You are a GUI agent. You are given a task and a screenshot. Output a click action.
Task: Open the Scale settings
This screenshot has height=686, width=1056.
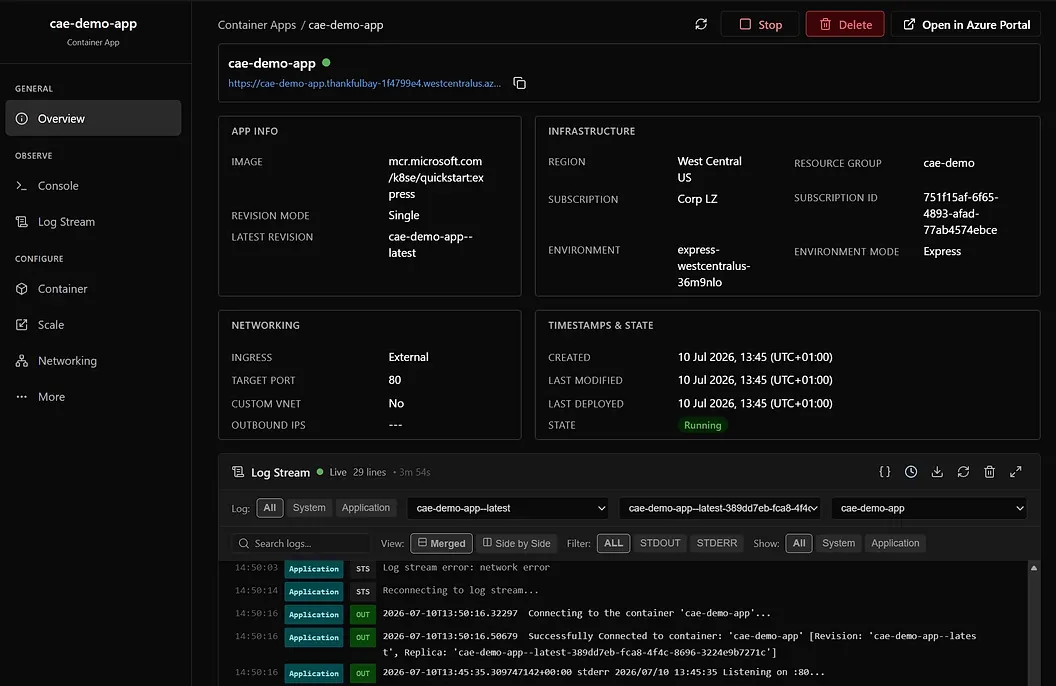click(x=93, y=324)
